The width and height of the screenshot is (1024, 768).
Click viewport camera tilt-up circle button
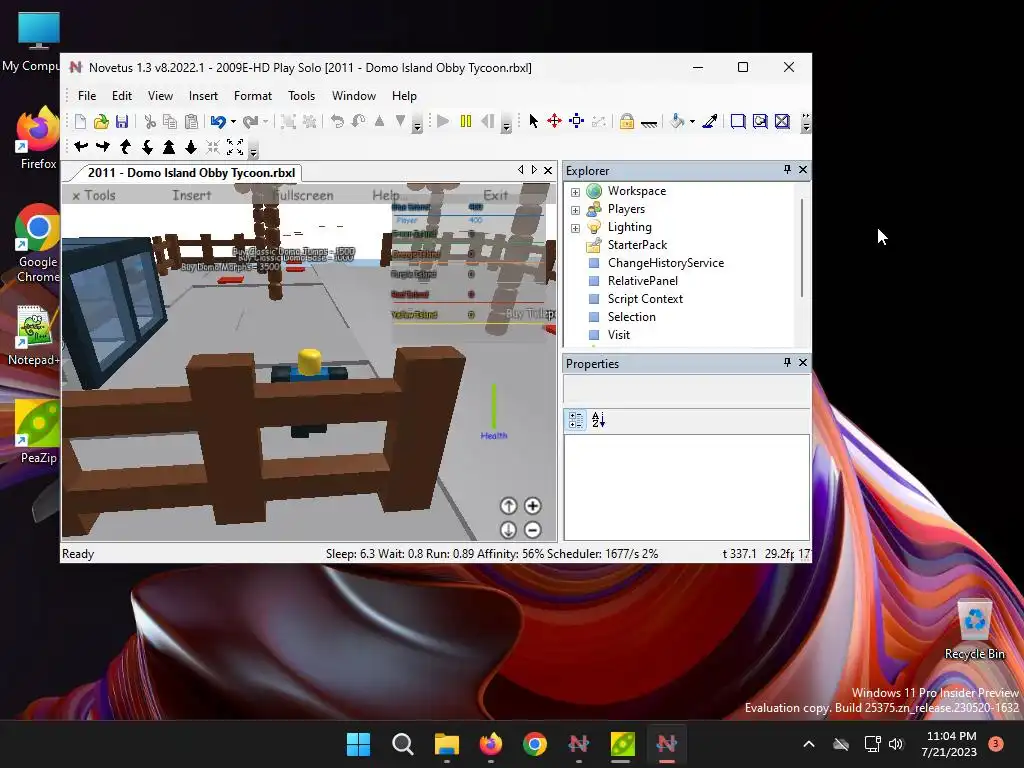(509, 506)
